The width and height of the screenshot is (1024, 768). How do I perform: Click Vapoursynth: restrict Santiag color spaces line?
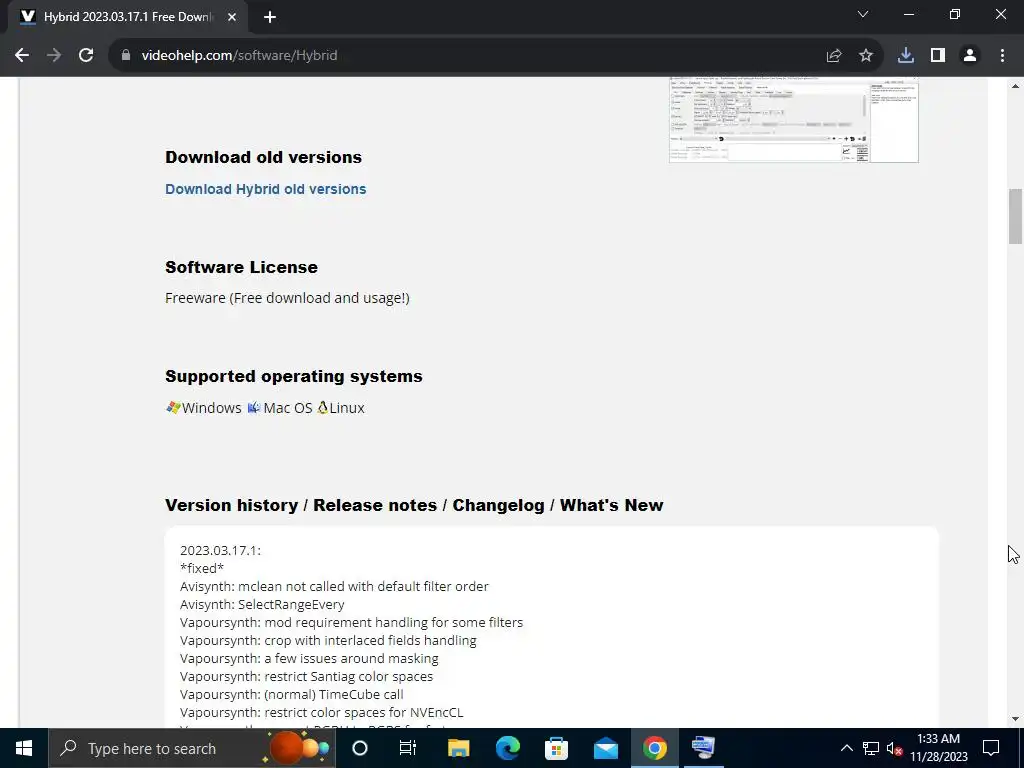pos(306,677)
